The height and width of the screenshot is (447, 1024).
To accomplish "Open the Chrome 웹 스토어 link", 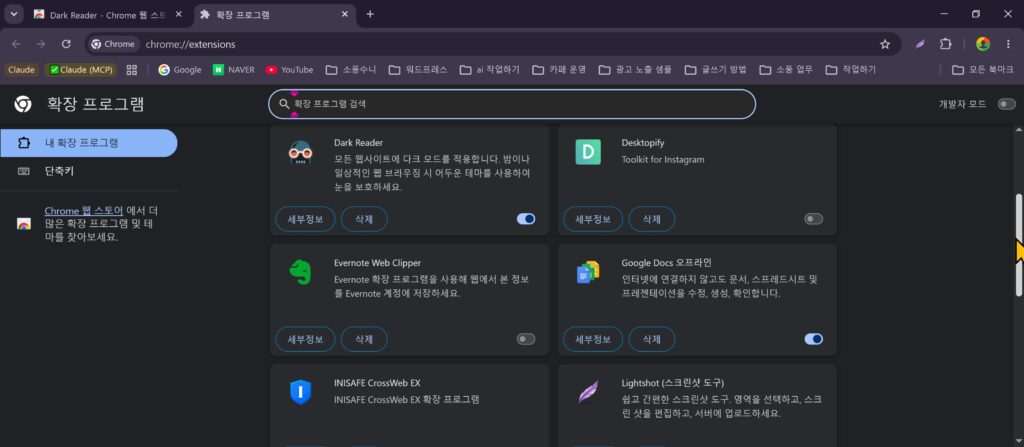I will click(x=84, y=211).
